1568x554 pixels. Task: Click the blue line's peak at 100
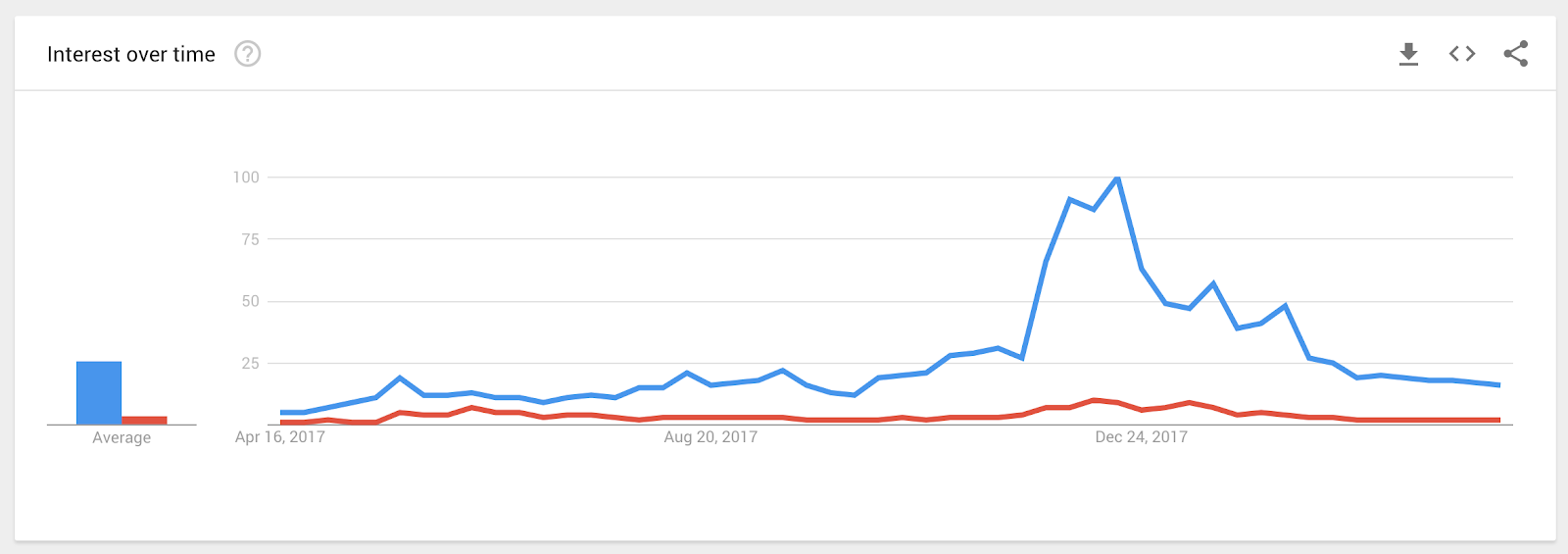point(1117,178)
